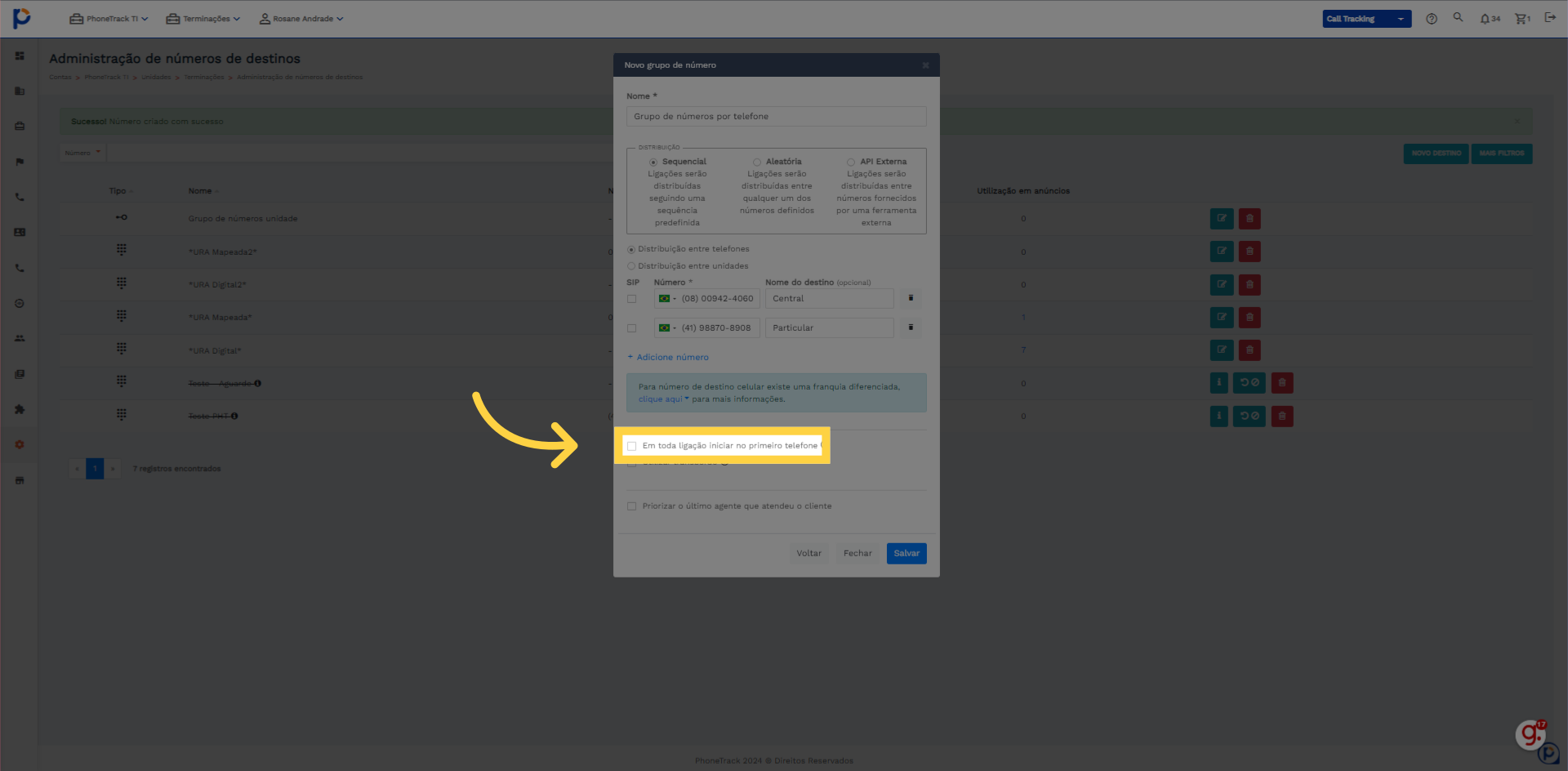Open the notifications bell icon
The width and height of the screenshot is (1568, 771).
pyautogui.click(x=1486, y=19)
